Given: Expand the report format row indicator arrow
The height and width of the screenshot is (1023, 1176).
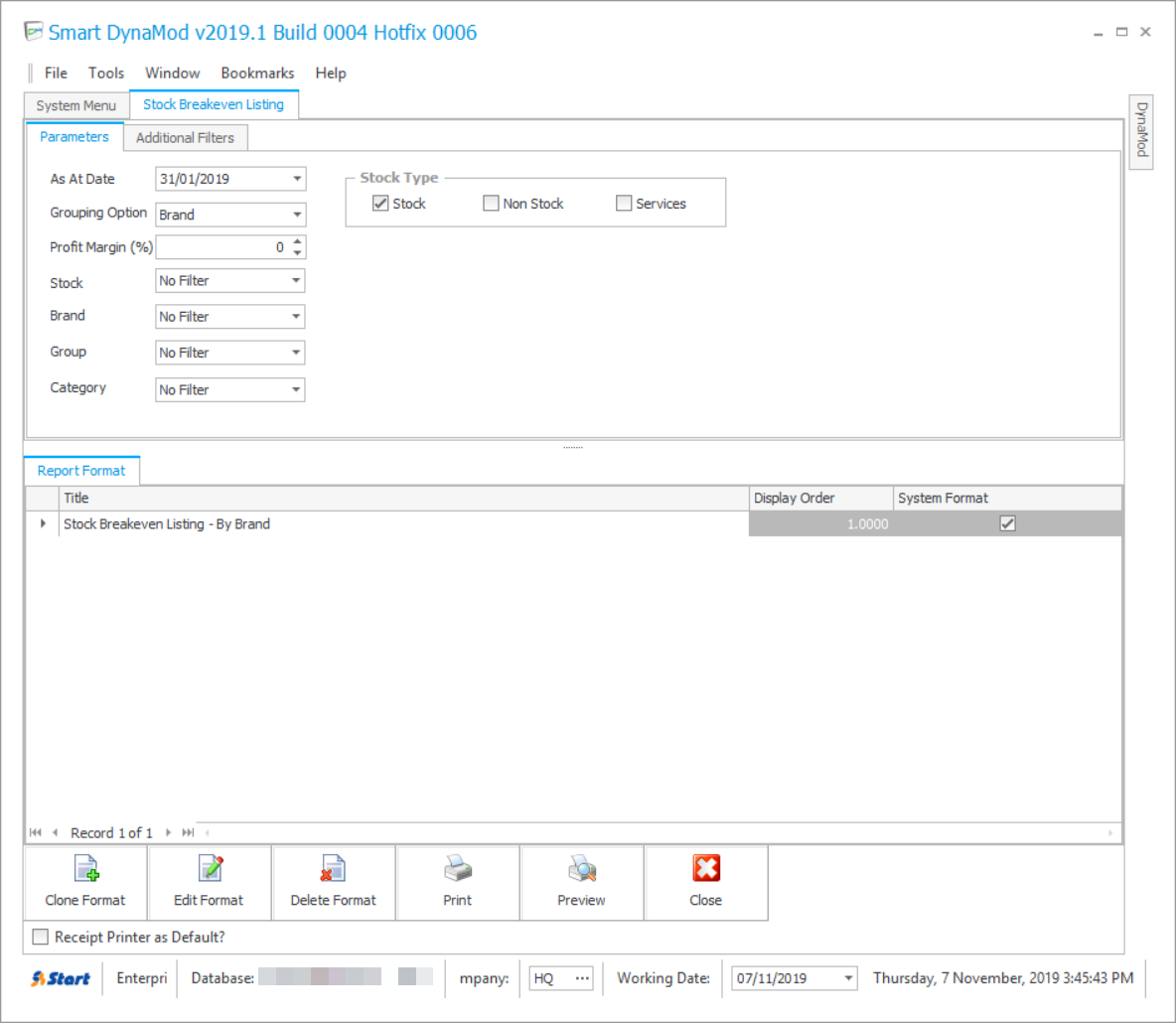Looking at the screenshot, I should coord(43,523).
